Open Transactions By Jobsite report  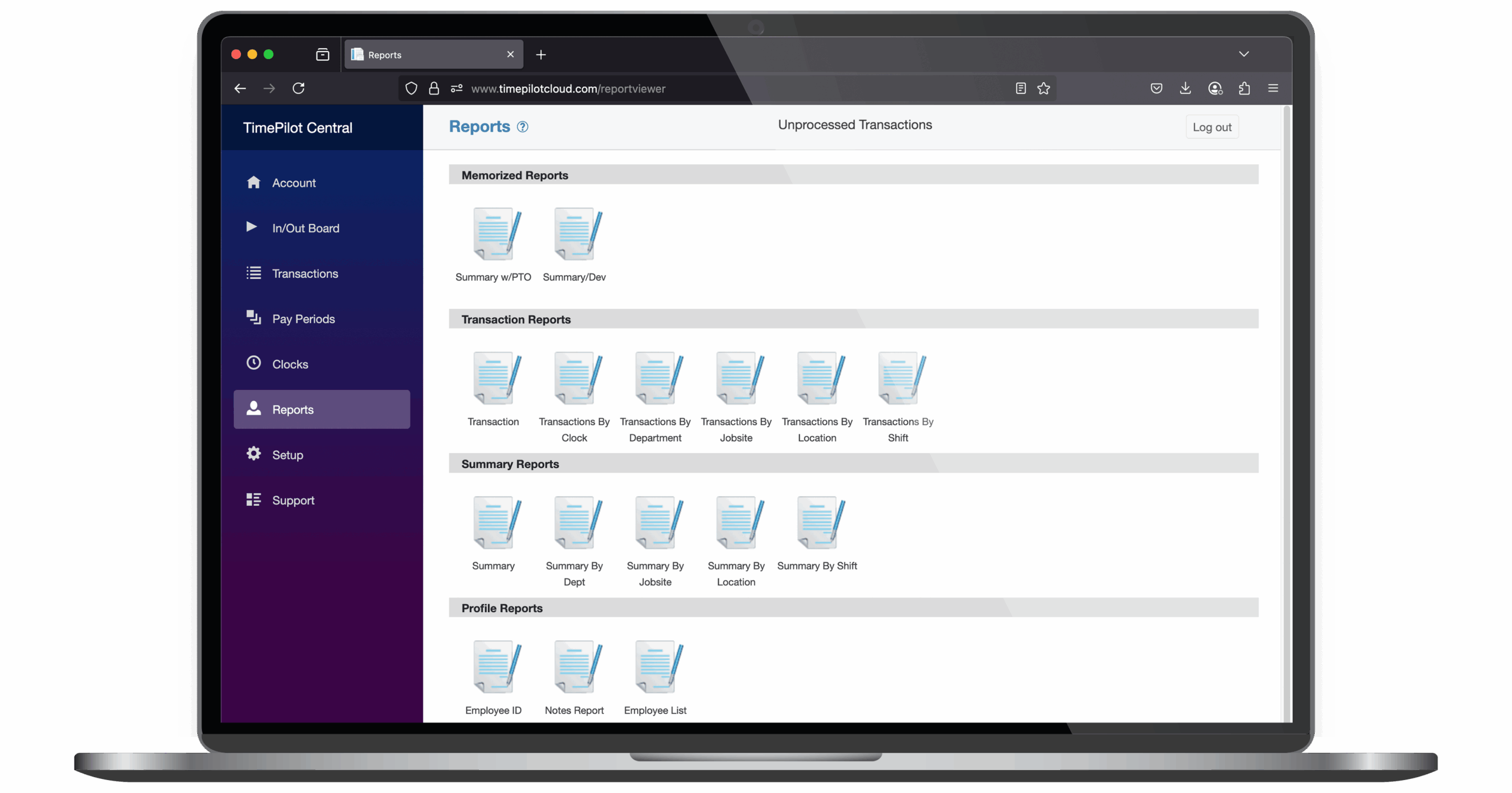(x=739, y=379)
